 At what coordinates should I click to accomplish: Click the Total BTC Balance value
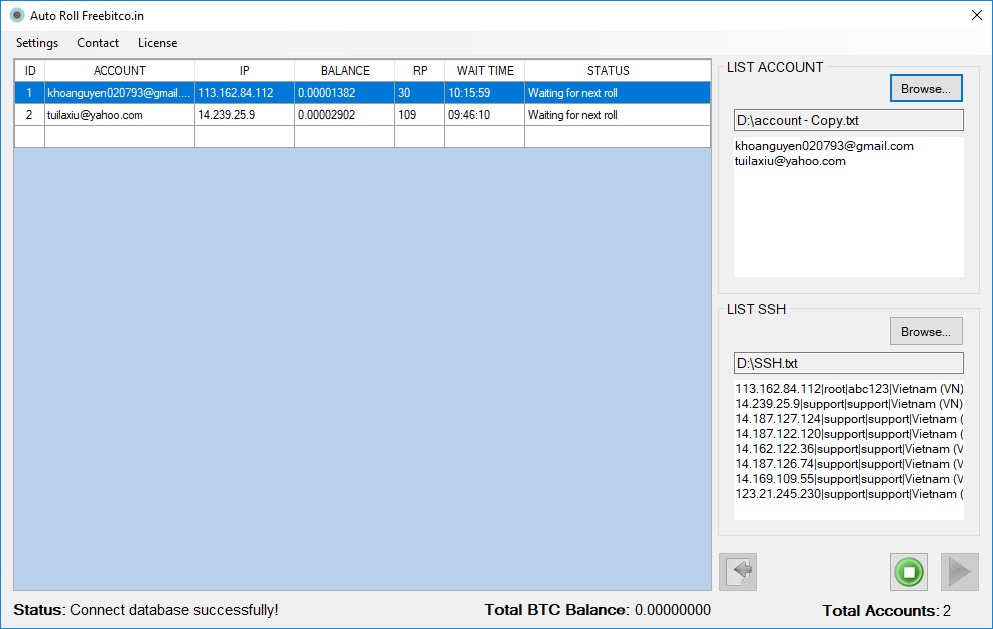click(673, 610)
